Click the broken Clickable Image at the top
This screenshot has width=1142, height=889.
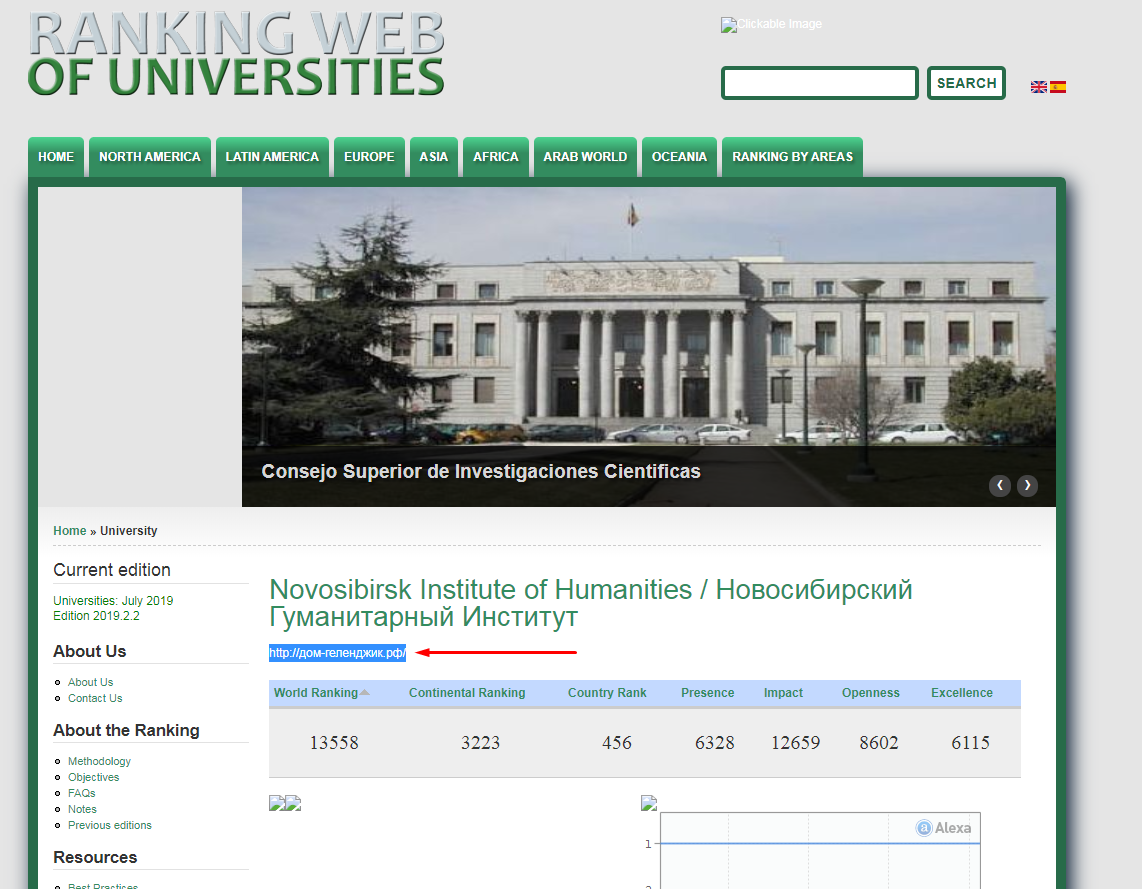point(771,25)
